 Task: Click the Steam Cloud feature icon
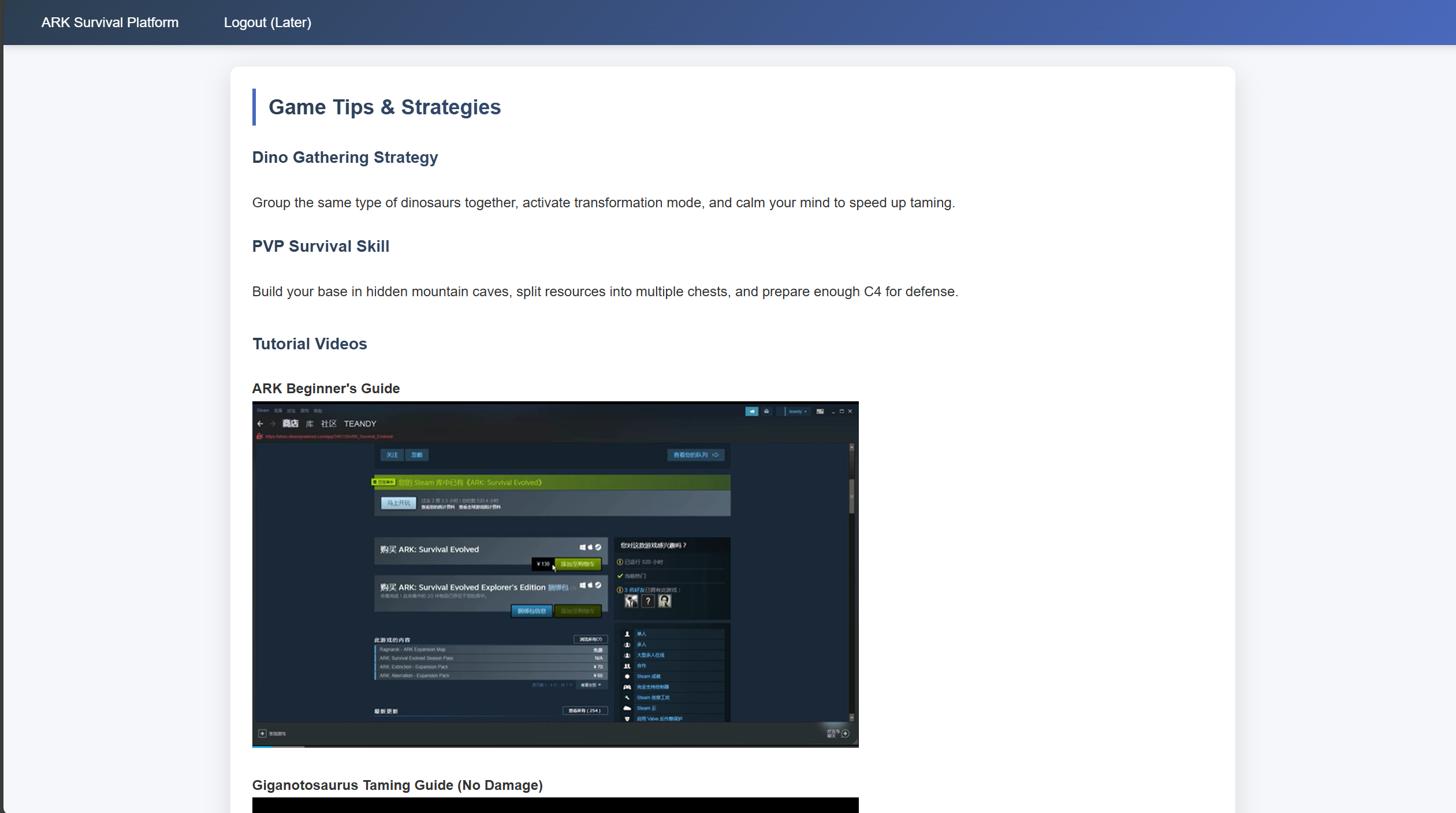click(627, 708)
